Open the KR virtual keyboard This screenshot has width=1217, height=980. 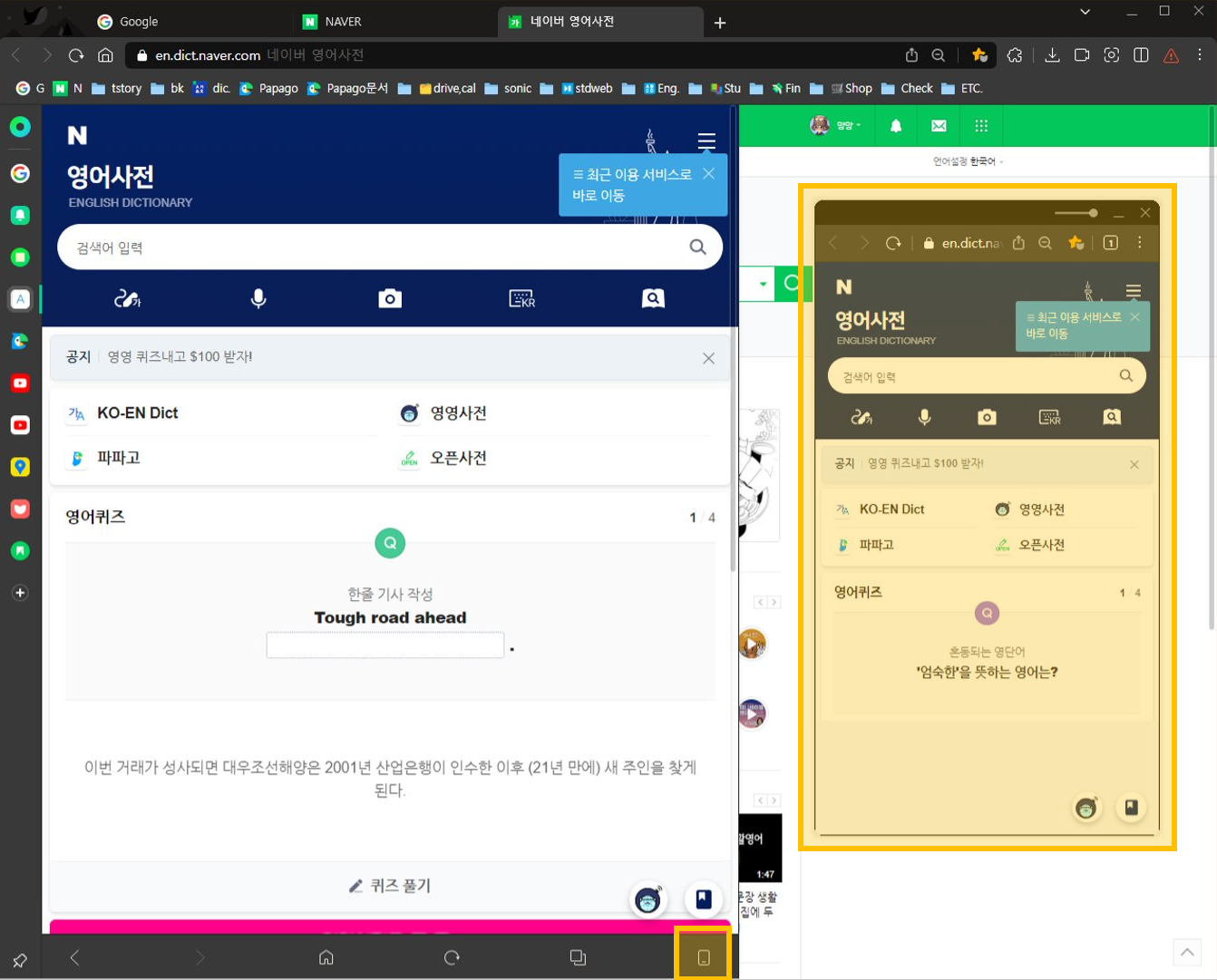[x=521, y=298]
